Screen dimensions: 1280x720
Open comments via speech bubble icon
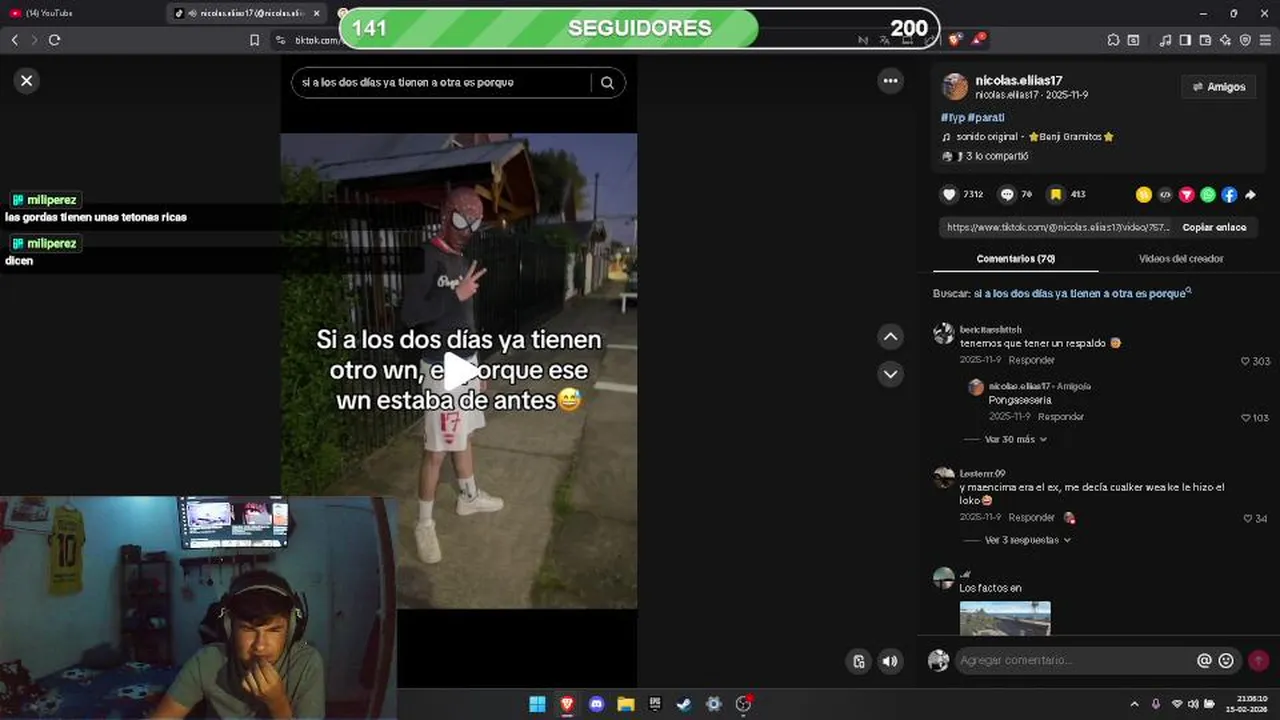(x=1007, y=194)
